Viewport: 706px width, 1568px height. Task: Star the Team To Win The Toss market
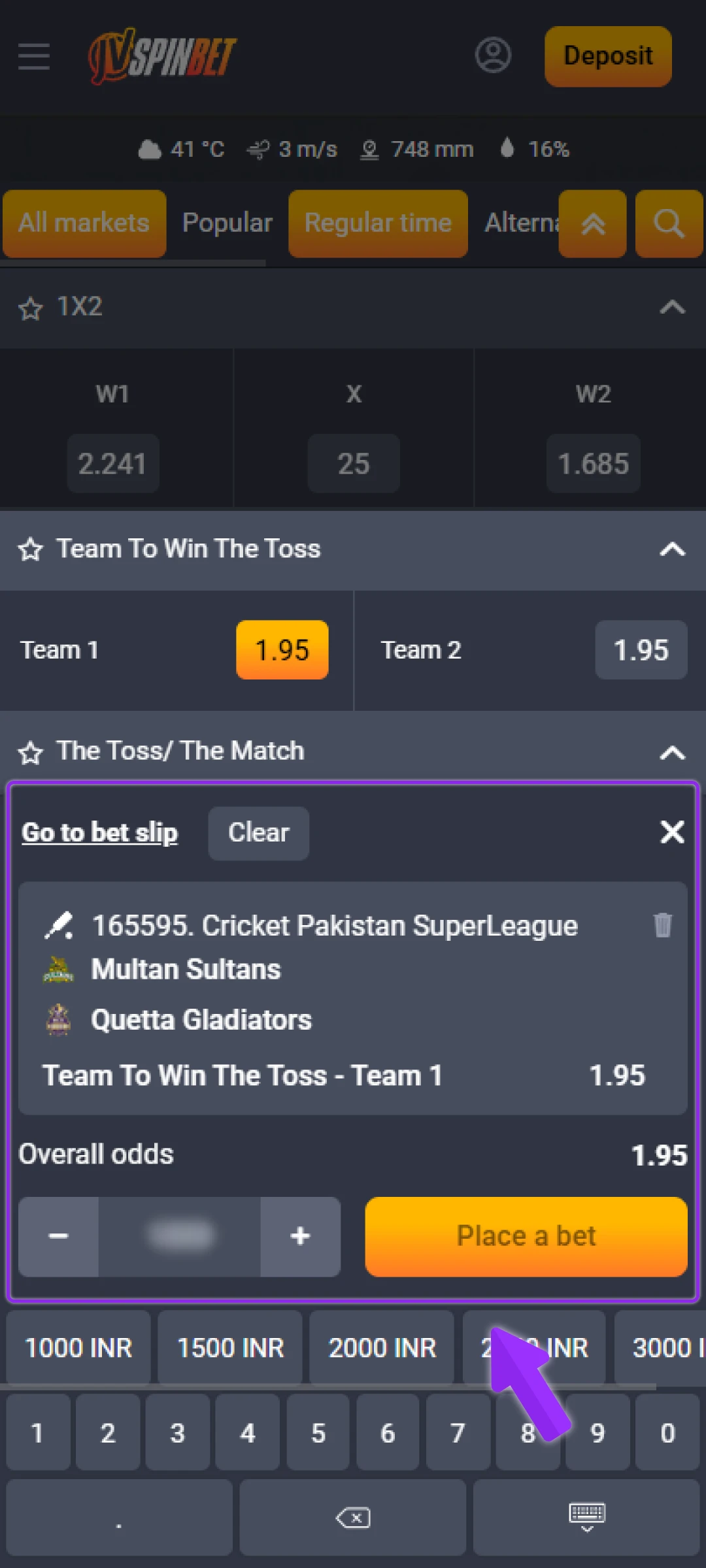(30, 550)
